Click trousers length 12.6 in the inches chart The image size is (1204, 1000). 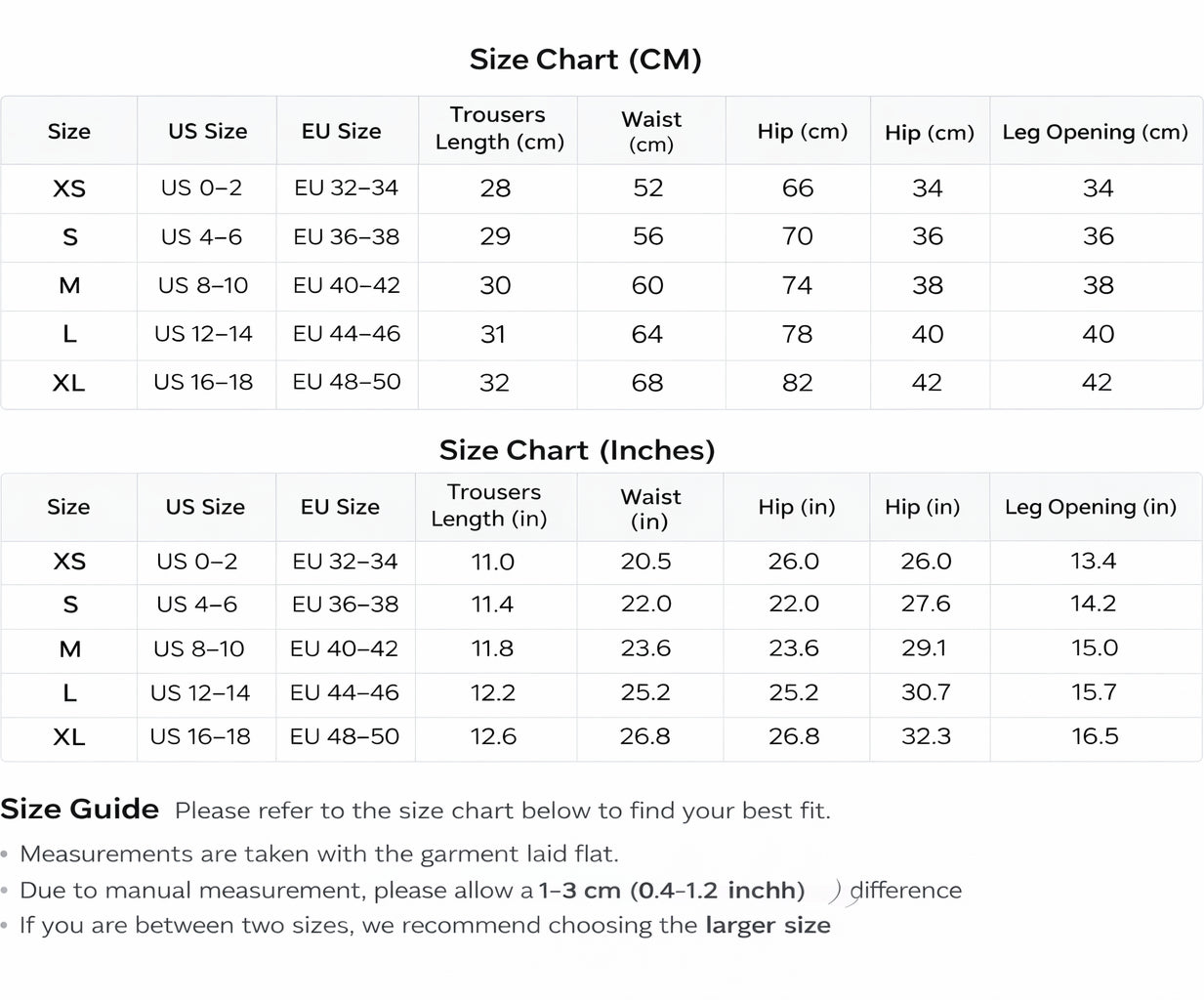click(493, 737)
